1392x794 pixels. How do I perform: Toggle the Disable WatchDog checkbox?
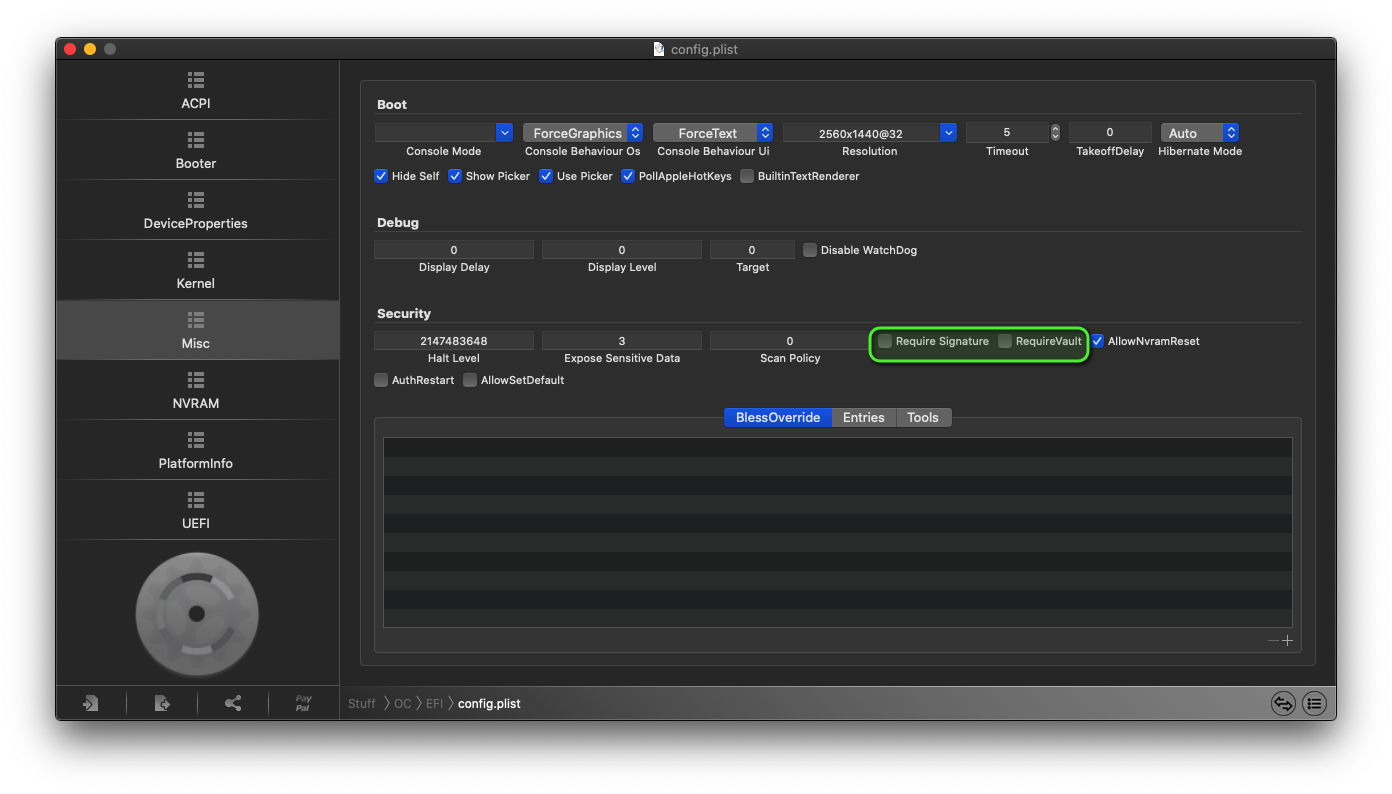(x=810, y=250)
